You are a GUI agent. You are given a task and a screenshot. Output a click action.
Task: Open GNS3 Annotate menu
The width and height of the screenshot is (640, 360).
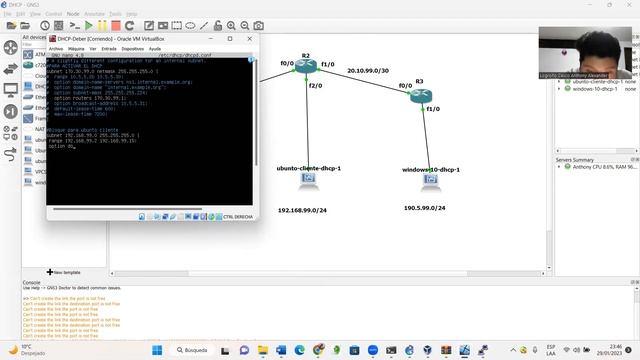[x=94, y=14]
